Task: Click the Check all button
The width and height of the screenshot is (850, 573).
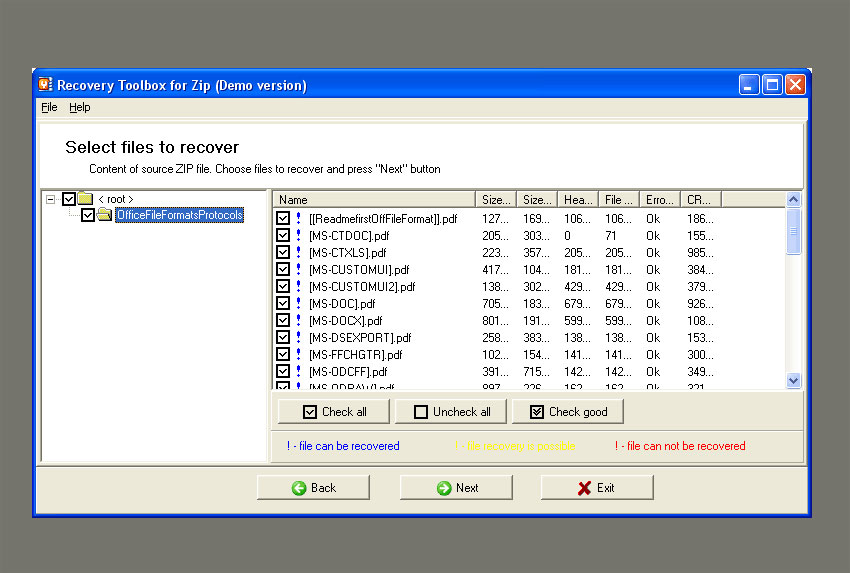Action: [x=333, y=412]
